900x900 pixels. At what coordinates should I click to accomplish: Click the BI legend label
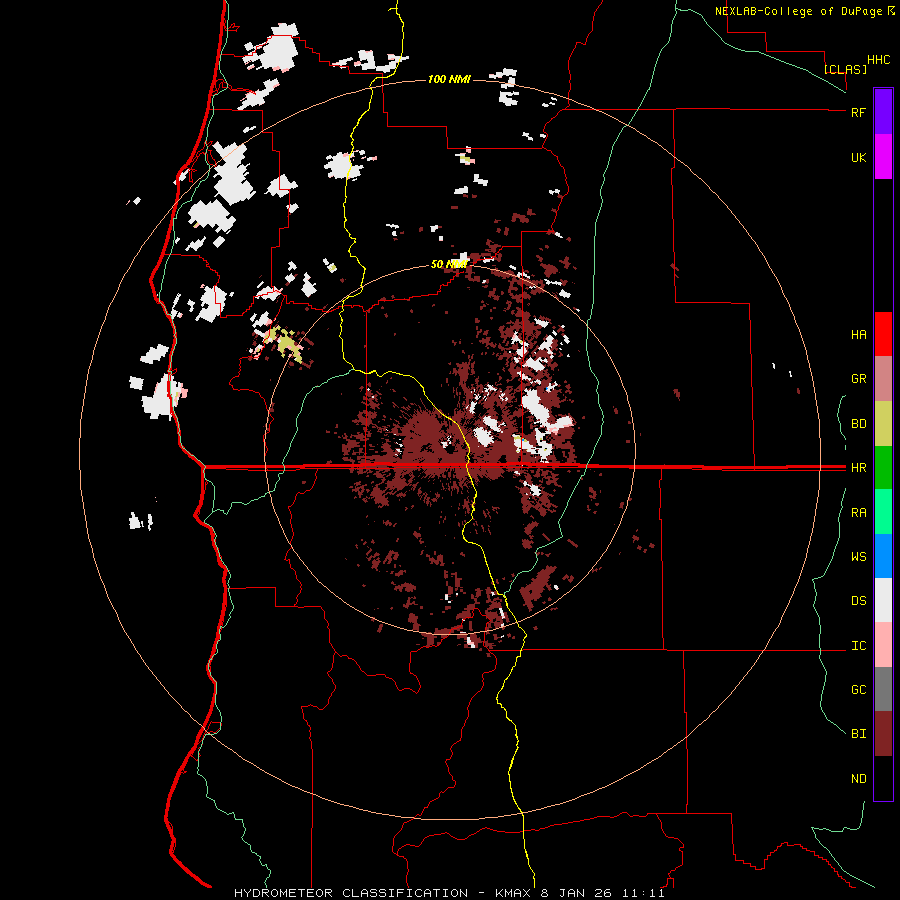(x=858, y=734)
